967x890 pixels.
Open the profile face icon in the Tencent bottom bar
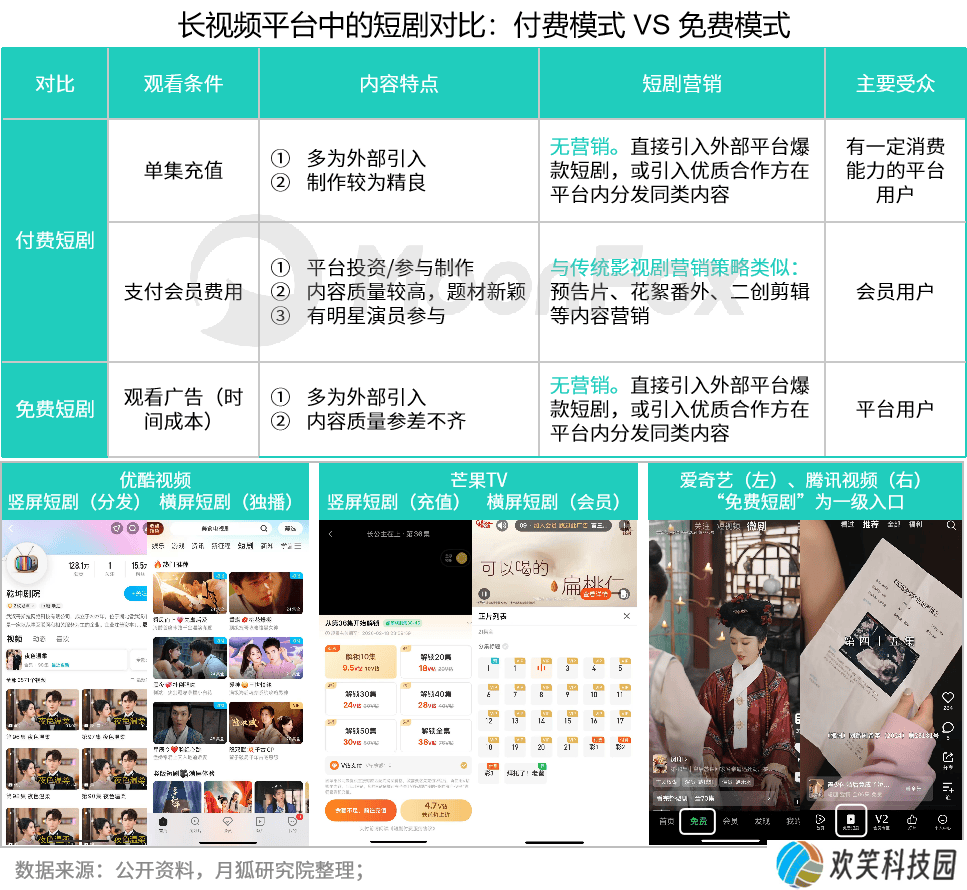(x=942, y=820)
